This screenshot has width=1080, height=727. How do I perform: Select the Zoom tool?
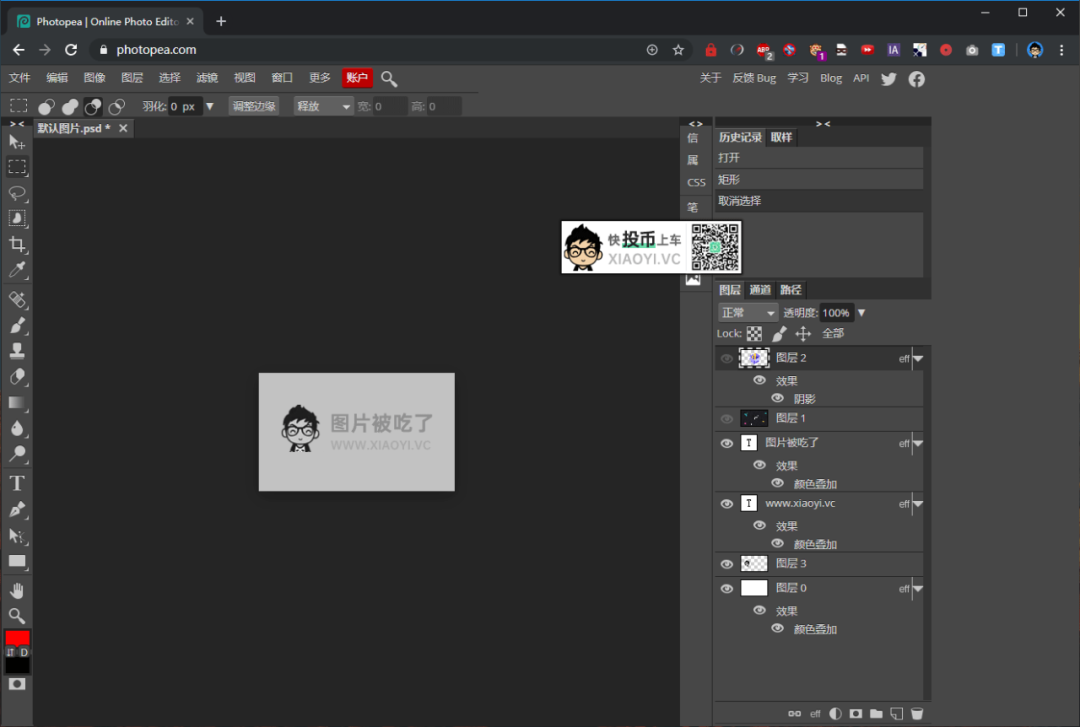click(16, 614)
